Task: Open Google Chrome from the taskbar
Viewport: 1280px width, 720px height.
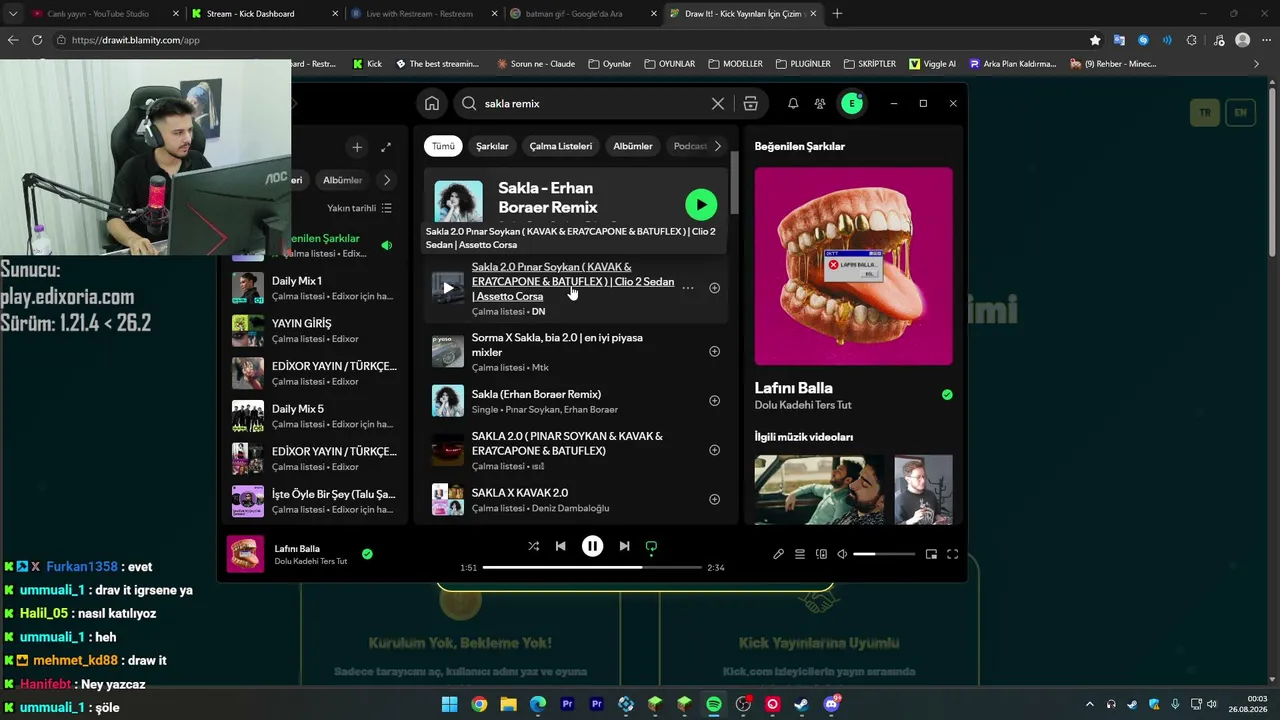Action: coord(479,704)
